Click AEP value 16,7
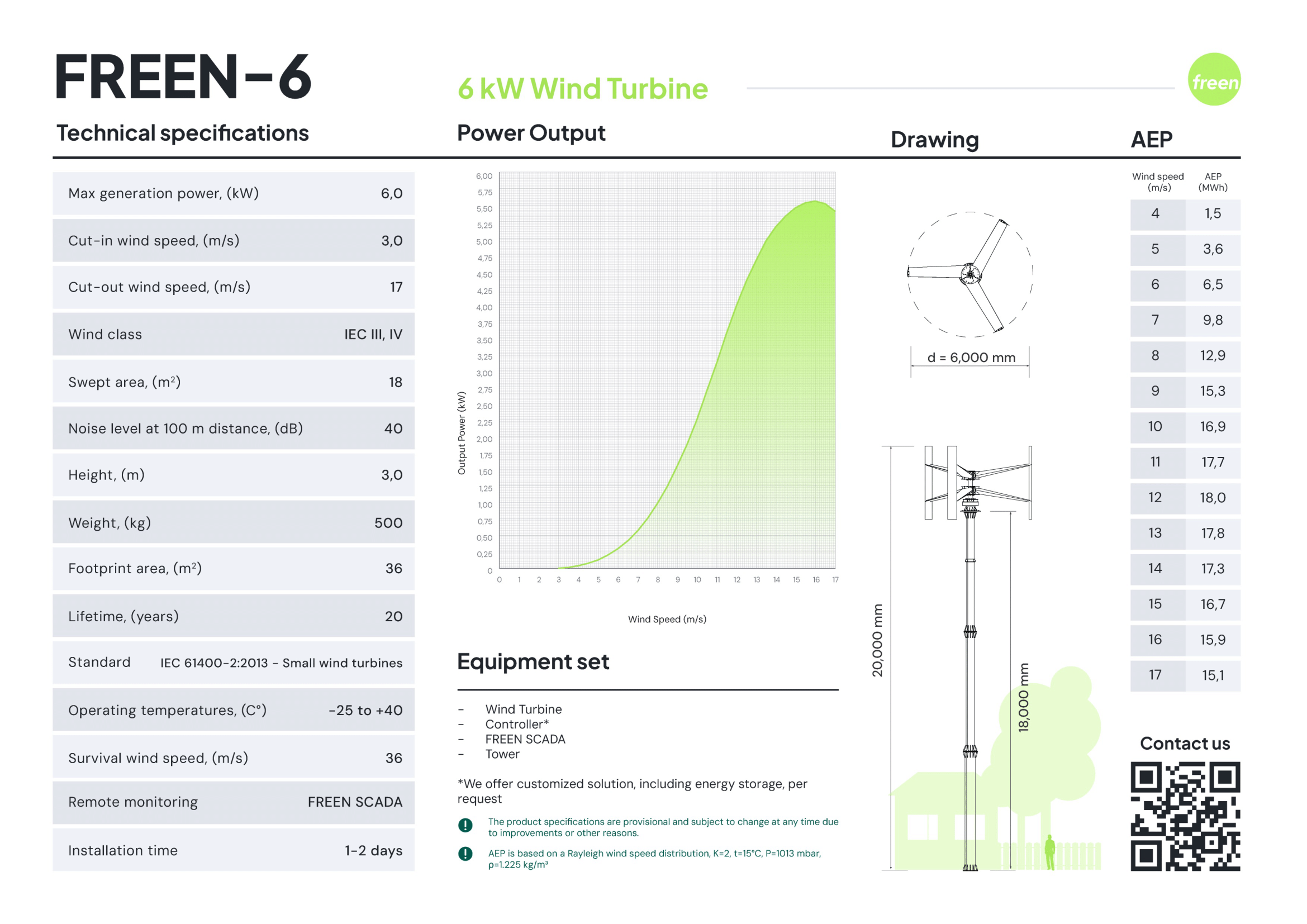The width and height of the screenshot is (1307, 924). click(1213, 604)
